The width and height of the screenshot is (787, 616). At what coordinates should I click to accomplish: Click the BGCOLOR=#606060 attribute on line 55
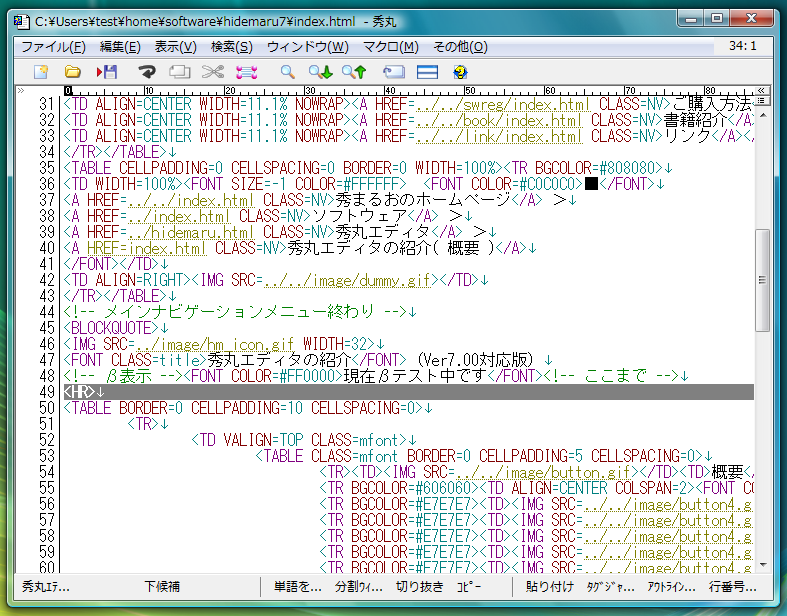pyautogui.click(x=411, y=488)
